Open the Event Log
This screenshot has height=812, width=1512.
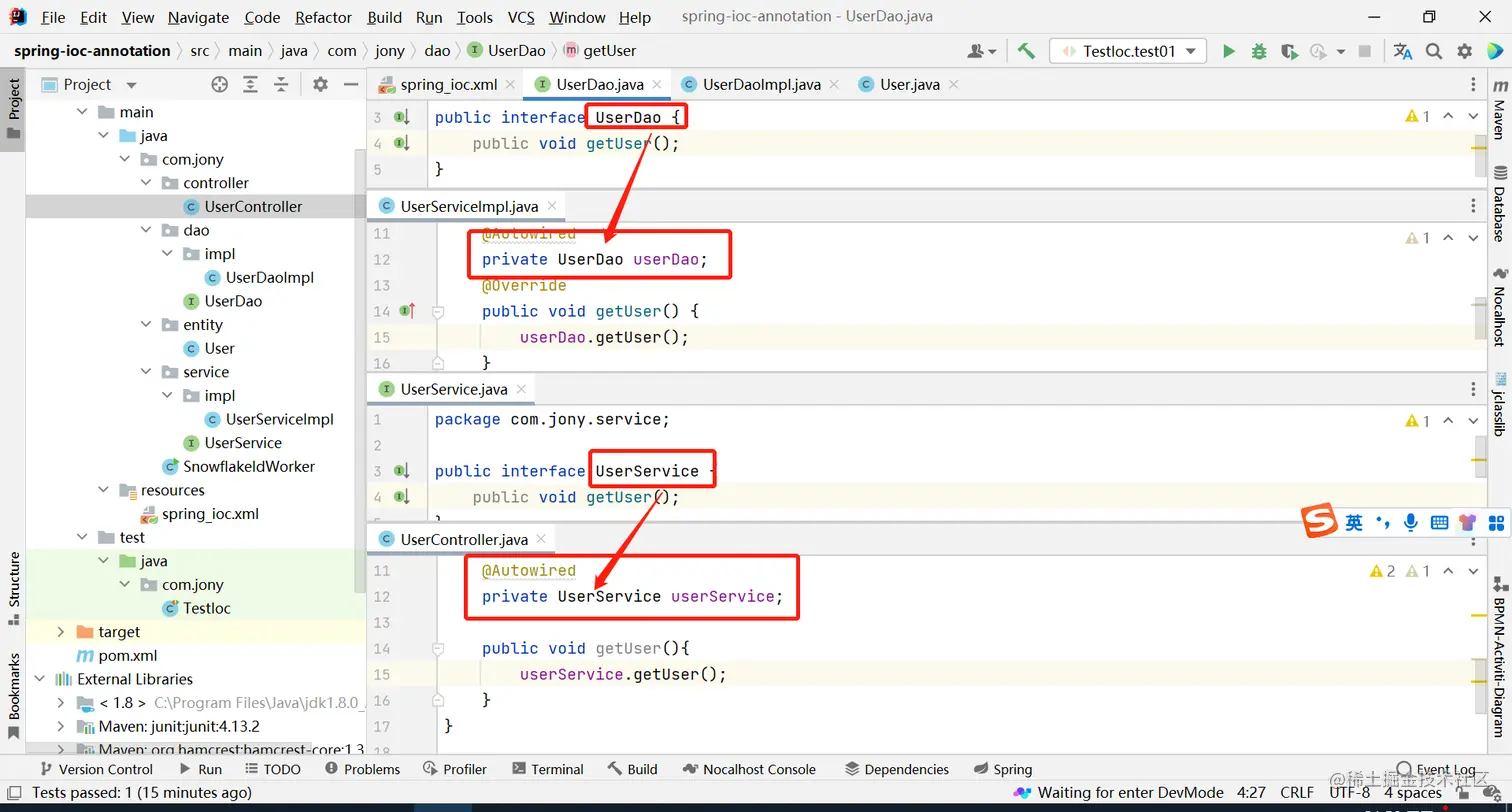[1436, 769]
